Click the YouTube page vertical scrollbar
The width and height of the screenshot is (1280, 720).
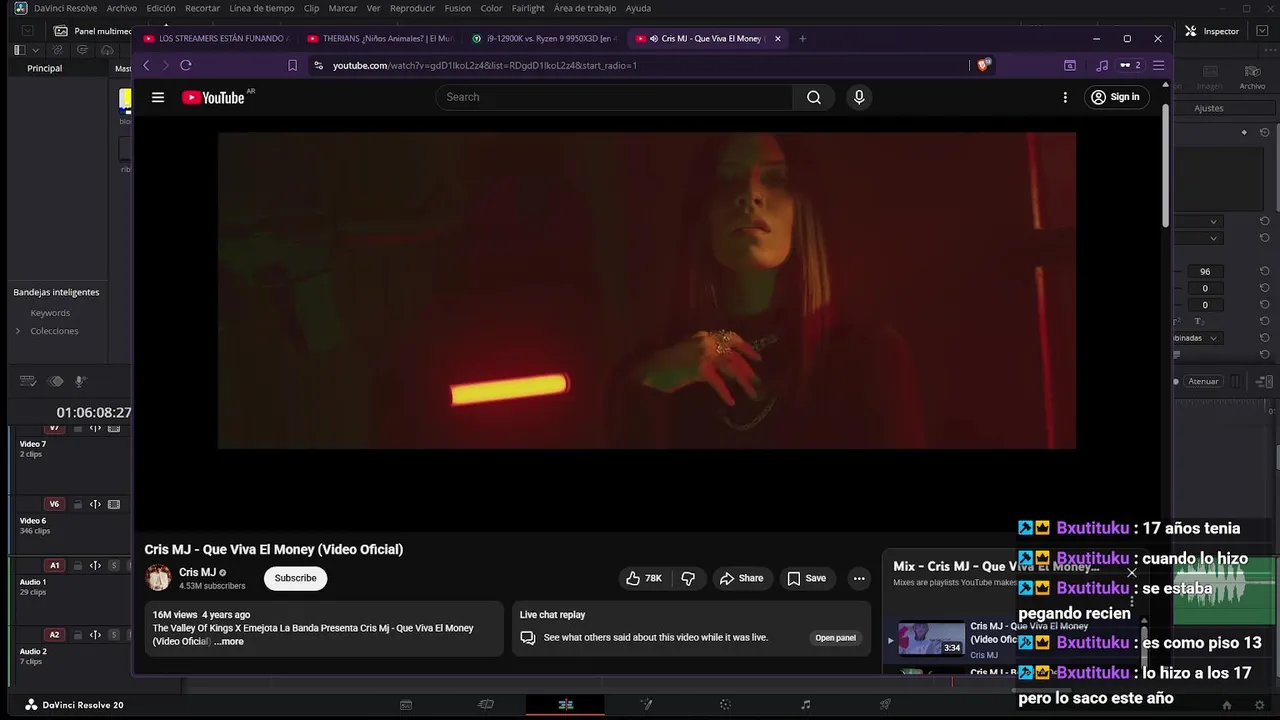(x=1165, y=165)
